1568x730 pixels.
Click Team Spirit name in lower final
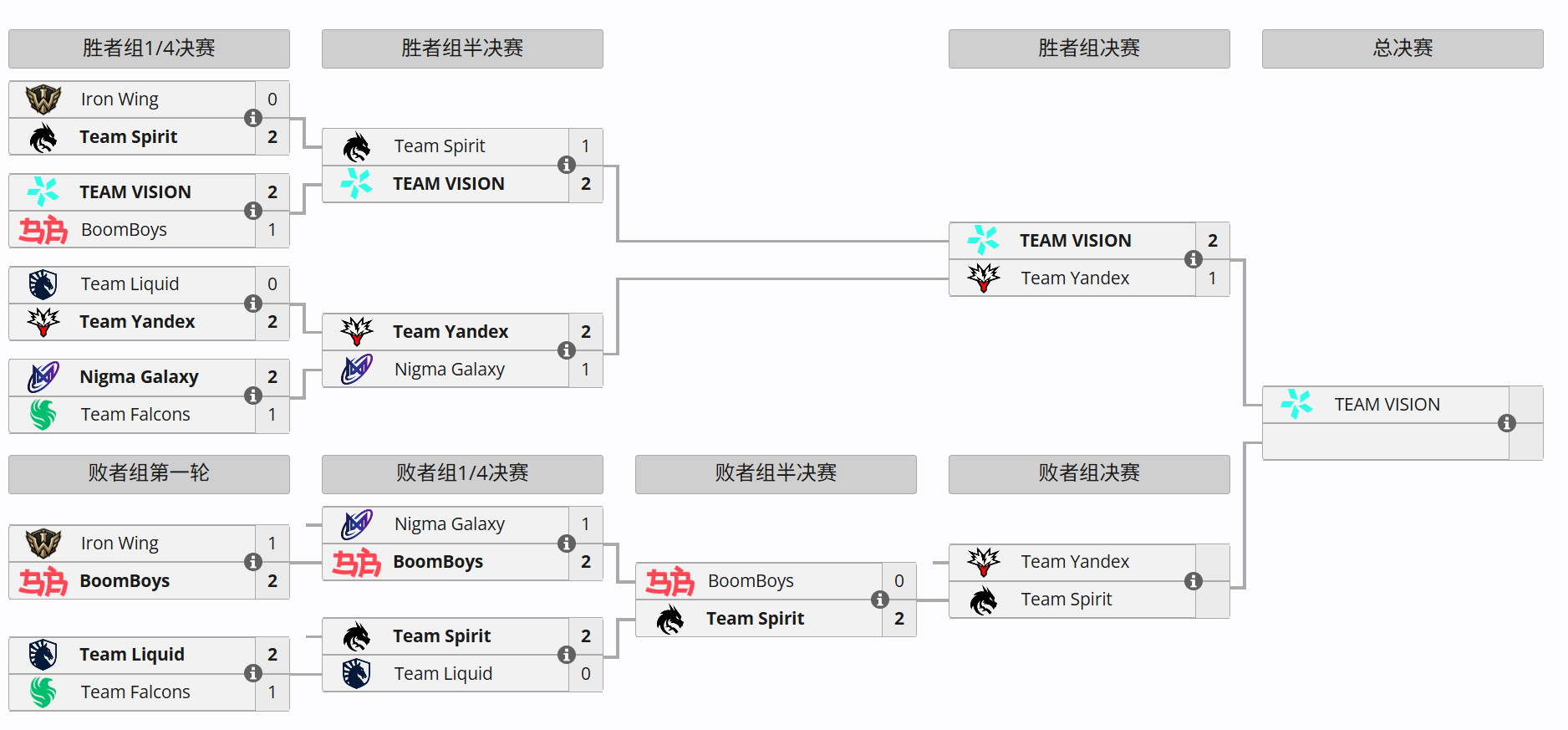[x=1067, y=600]
